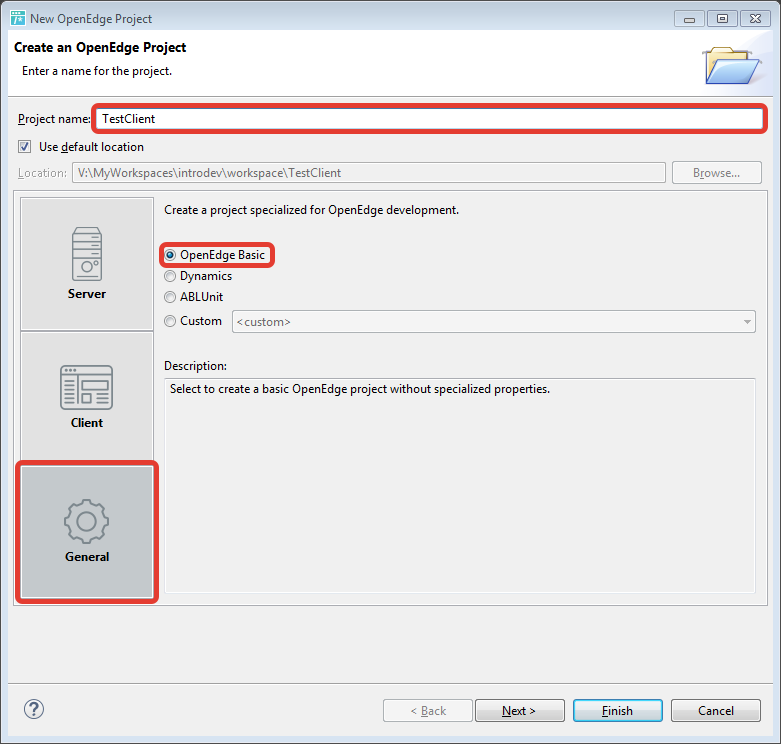Choose the ABLUnit radio option
The image size is (781, 744).
pos(170,297)
